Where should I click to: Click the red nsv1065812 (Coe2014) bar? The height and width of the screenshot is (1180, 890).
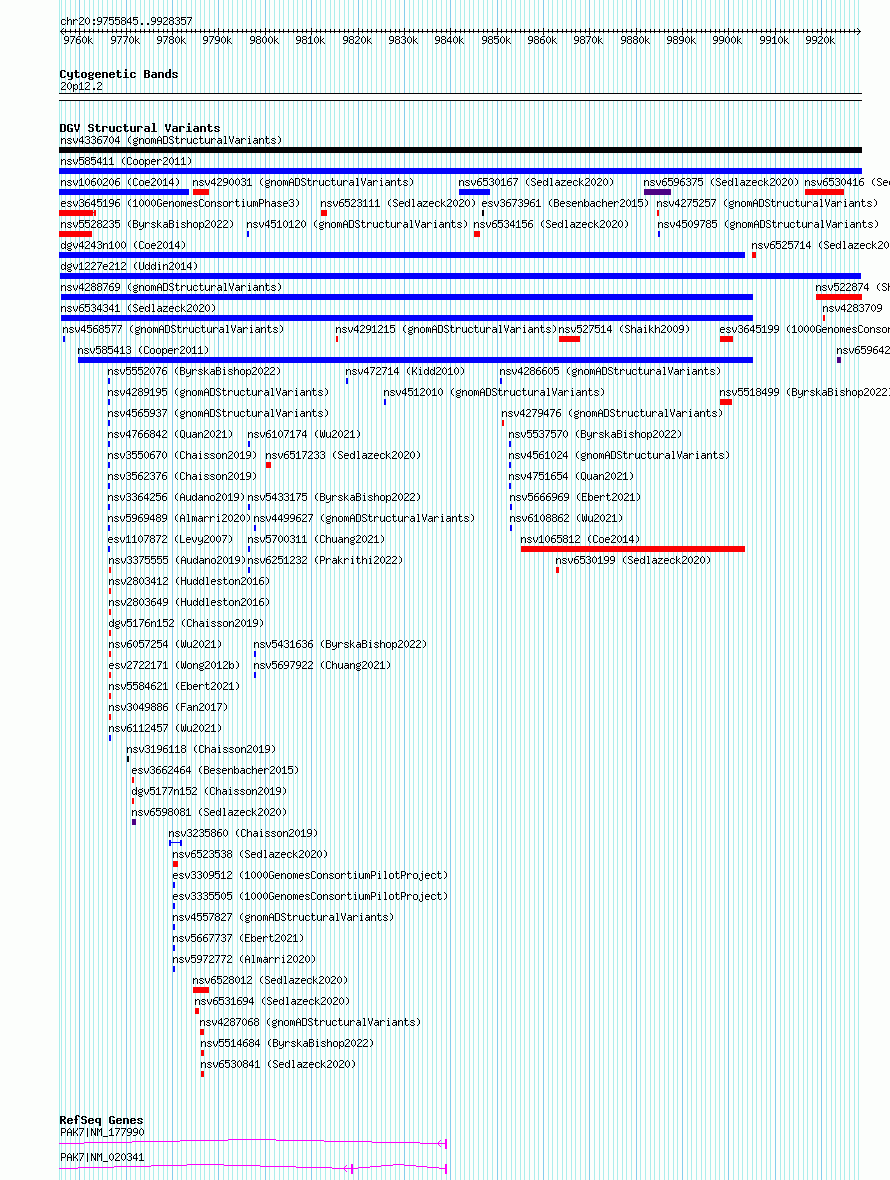[633, 549]
